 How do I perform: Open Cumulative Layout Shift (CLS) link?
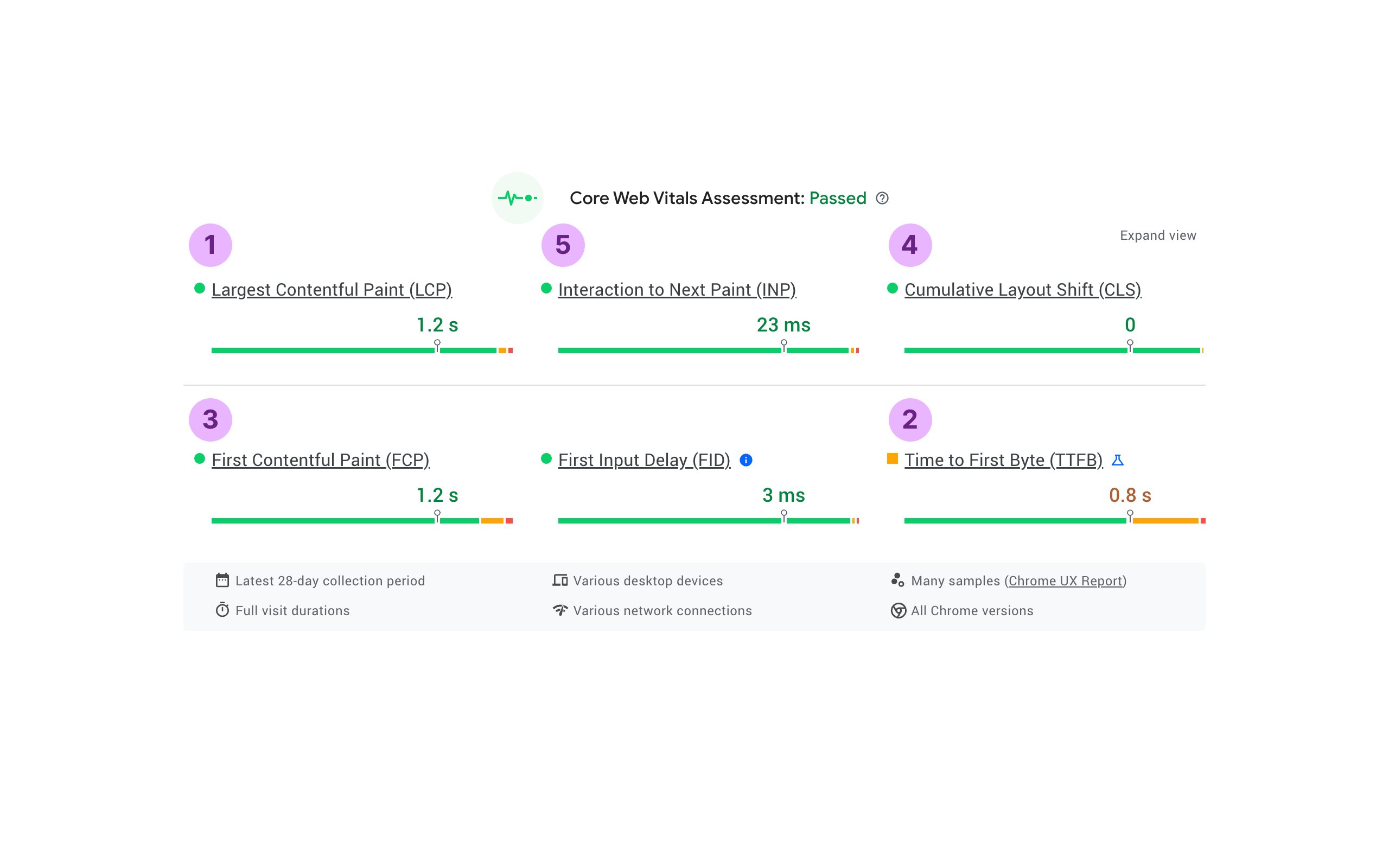(x=1022, y=290)
